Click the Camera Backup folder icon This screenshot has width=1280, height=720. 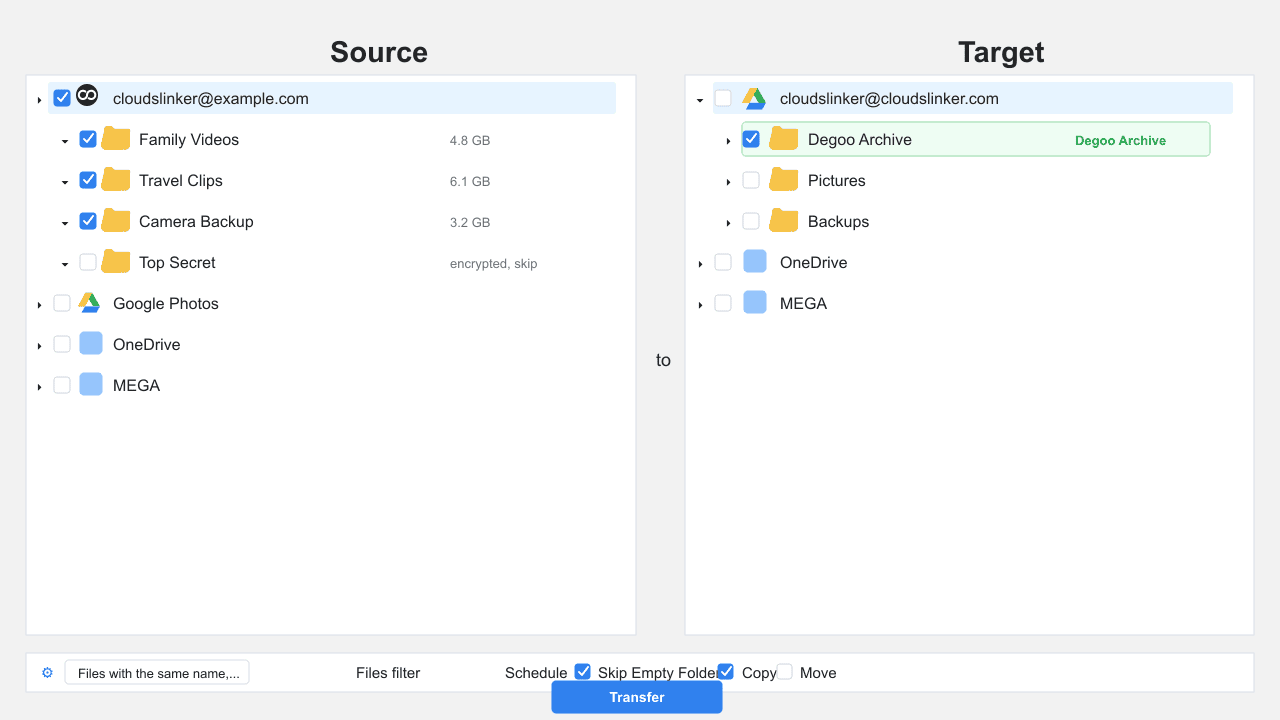point(116,221)
